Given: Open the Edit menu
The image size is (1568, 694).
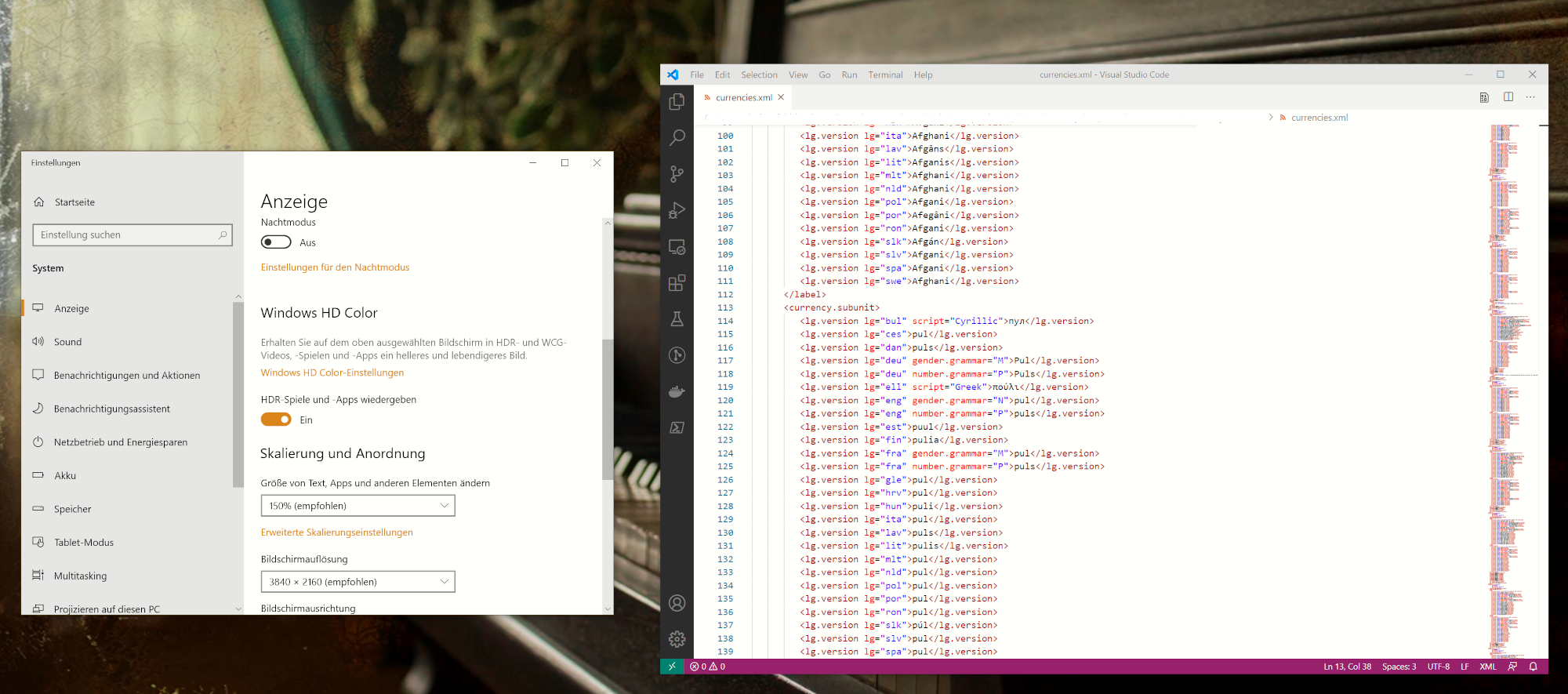Looking at the screenshot, I should pos(722,75).
